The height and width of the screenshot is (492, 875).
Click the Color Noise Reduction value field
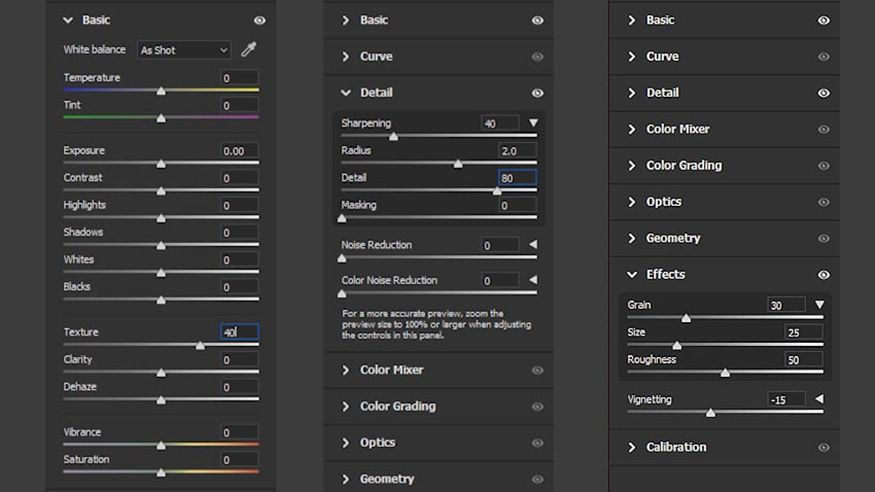click(500, 281)
